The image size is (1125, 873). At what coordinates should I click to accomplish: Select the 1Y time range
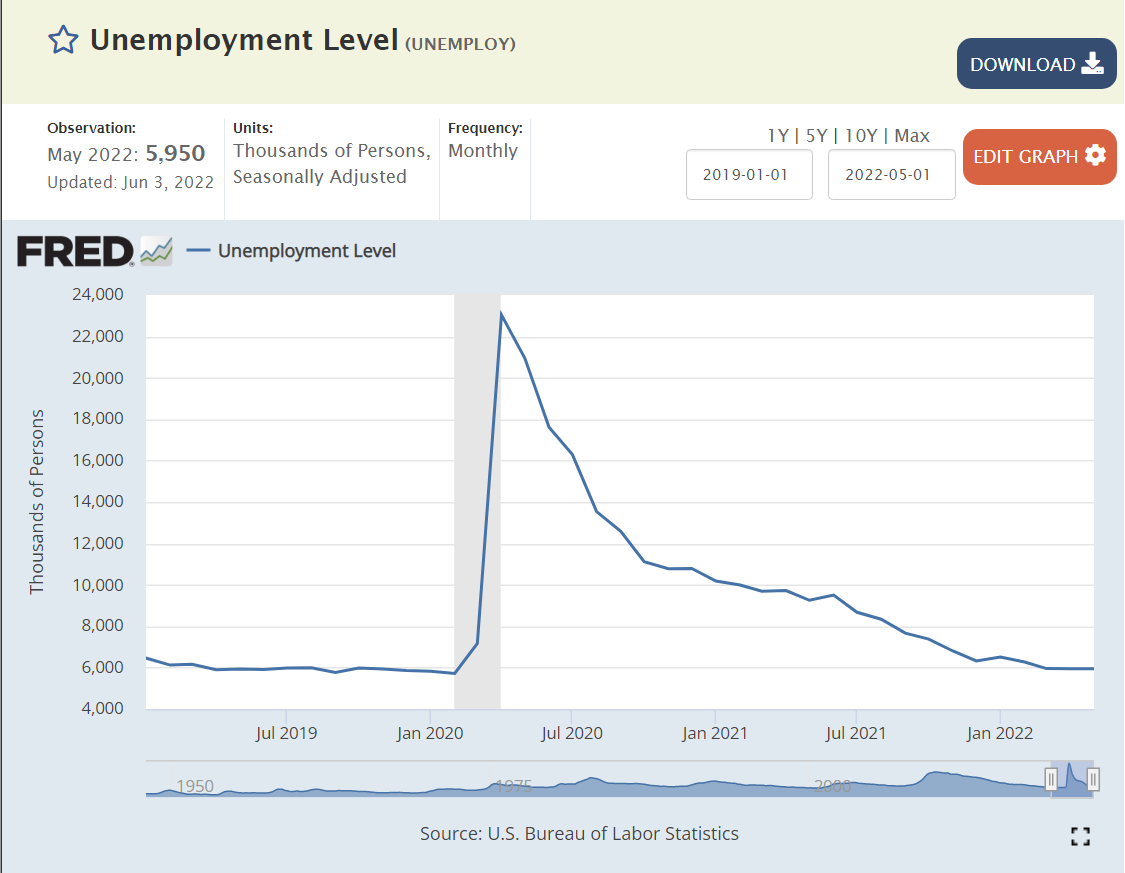tap(777, 136)
